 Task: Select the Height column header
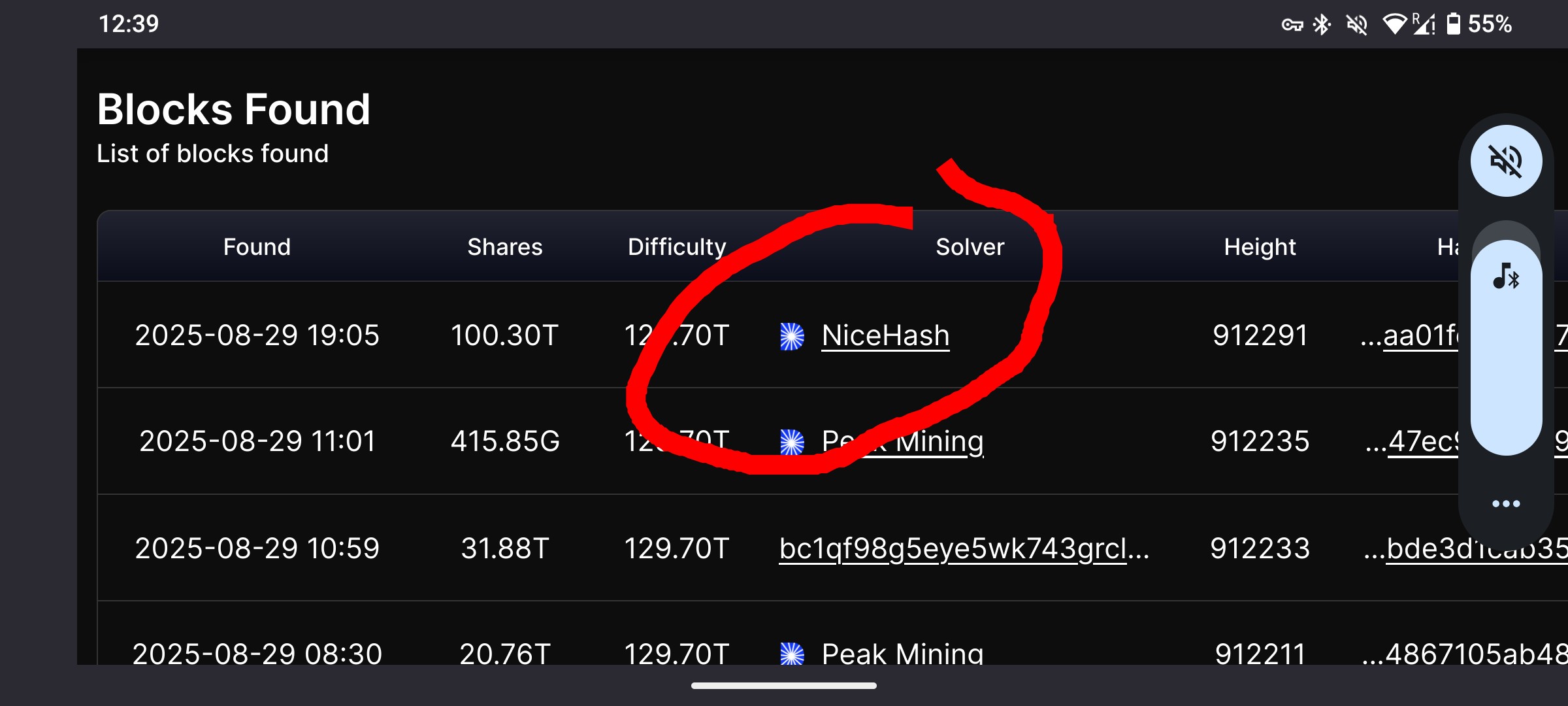tap(1260, 247)
